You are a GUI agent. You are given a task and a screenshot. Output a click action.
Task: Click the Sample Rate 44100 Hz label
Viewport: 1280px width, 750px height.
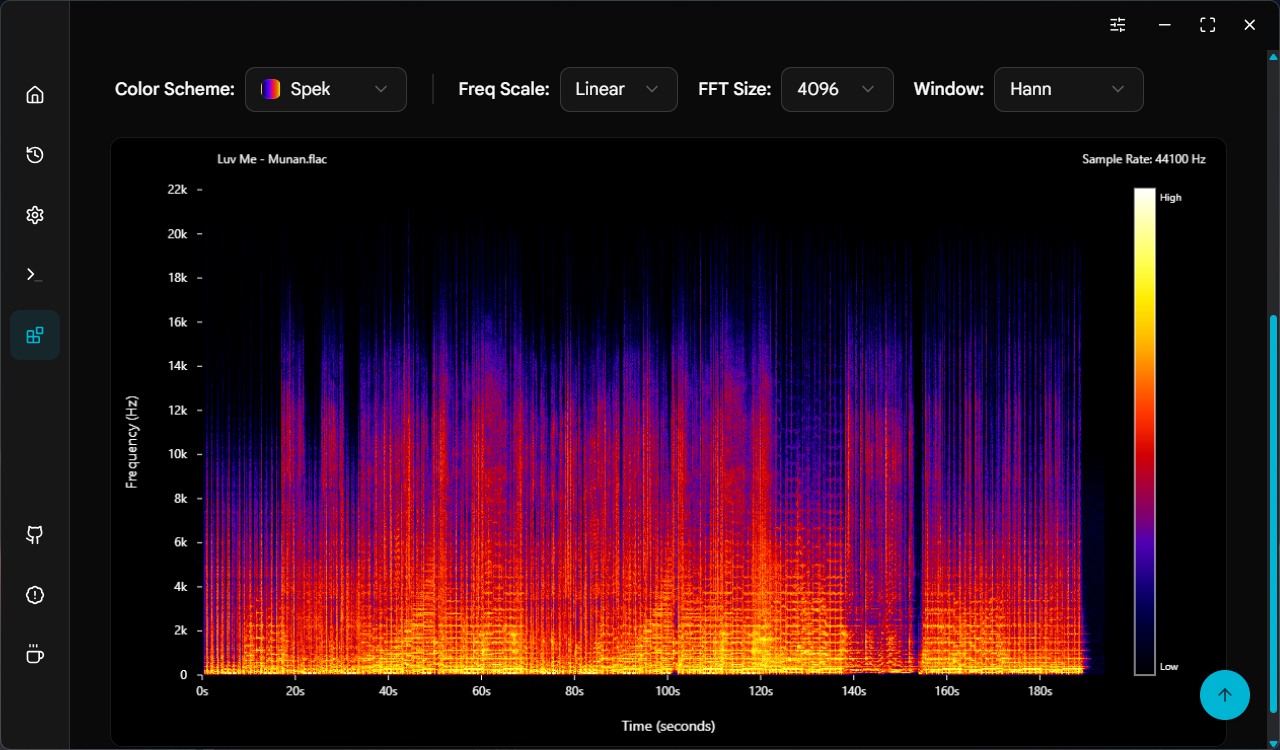pyautogui.click(x=1143, y=159)
